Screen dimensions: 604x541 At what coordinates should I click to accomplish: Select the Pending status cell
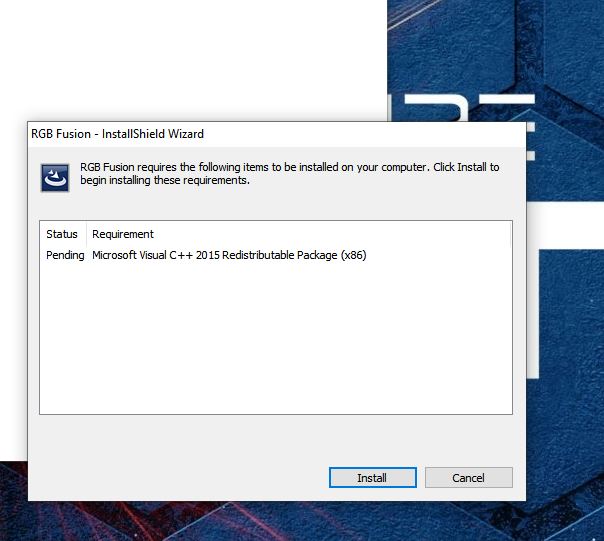(x=65, y=255)
